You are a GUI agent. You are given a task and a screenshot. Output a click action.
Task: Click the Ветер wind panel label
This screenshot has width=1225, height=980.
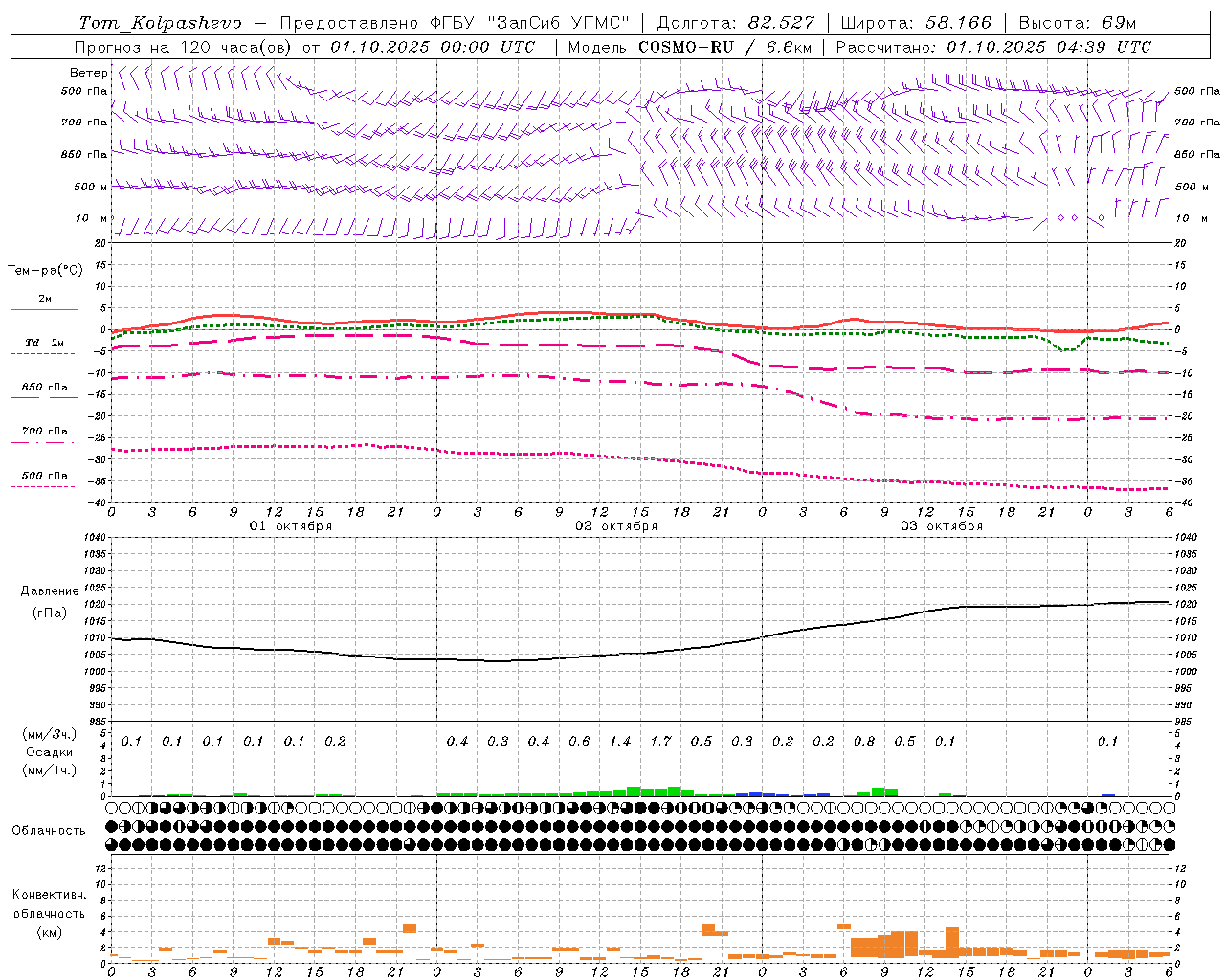(88, 73)
